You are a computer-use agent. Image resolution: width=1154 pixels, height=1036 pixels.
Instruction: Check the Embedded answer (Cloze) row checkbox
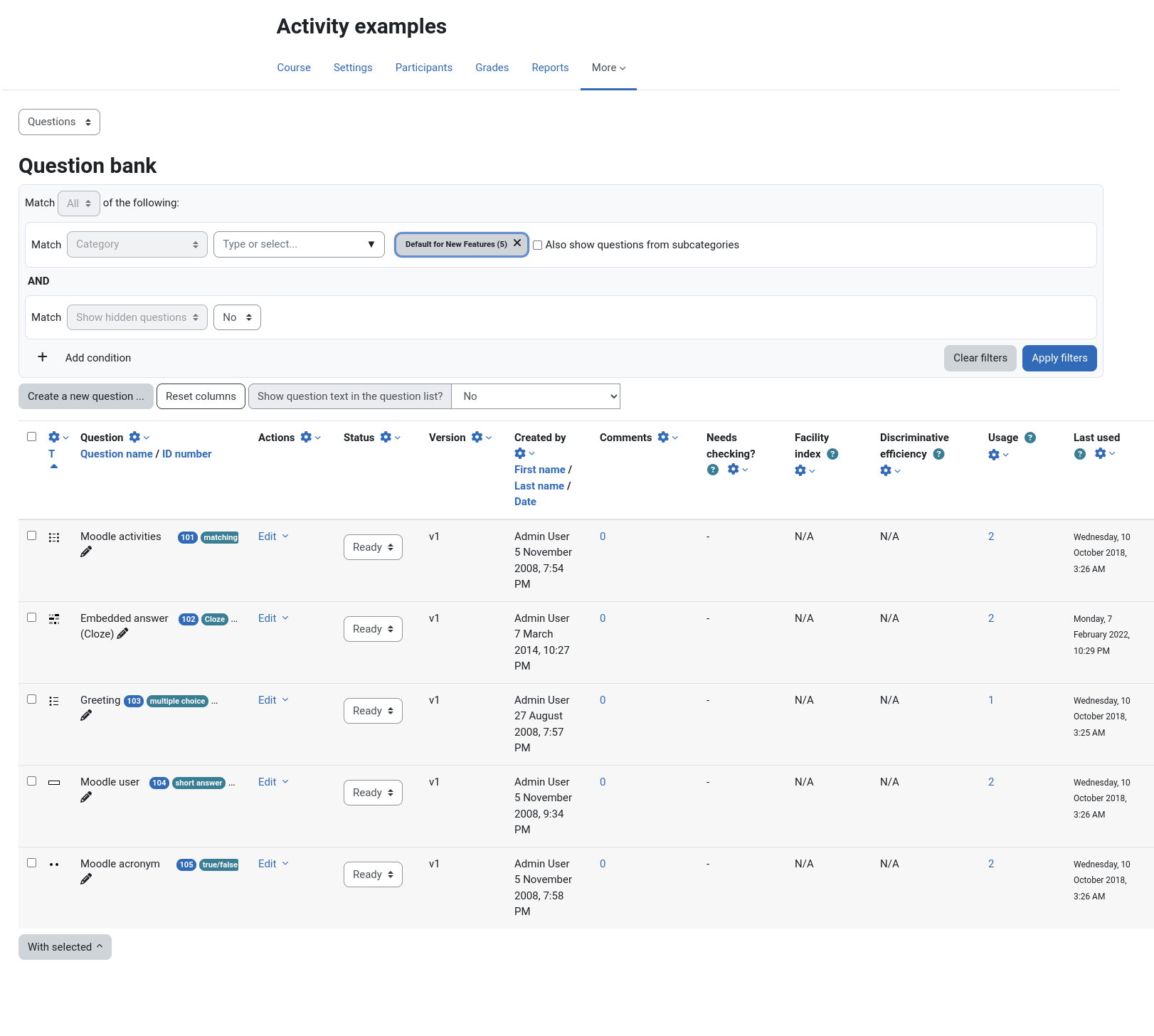[31, 618]
